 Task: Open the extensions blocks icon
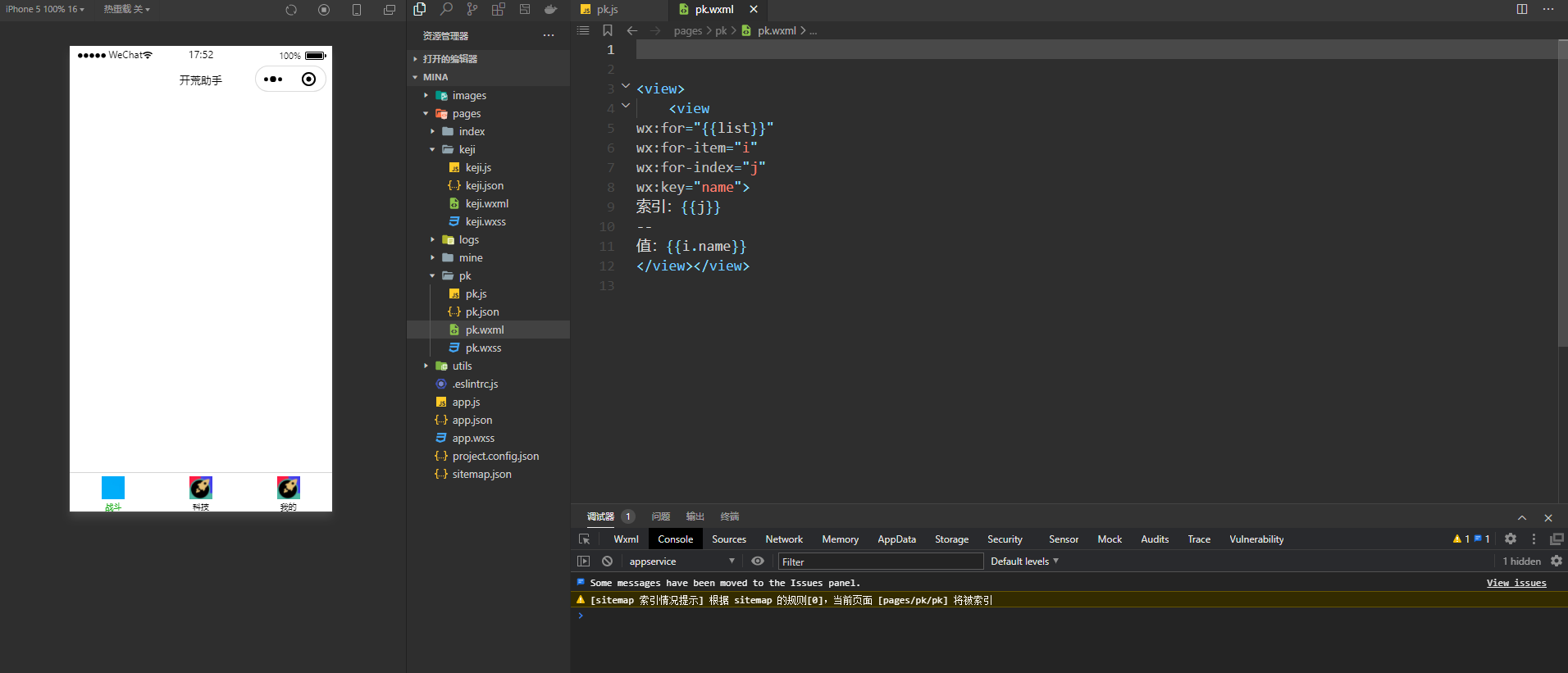click(499, 9)
